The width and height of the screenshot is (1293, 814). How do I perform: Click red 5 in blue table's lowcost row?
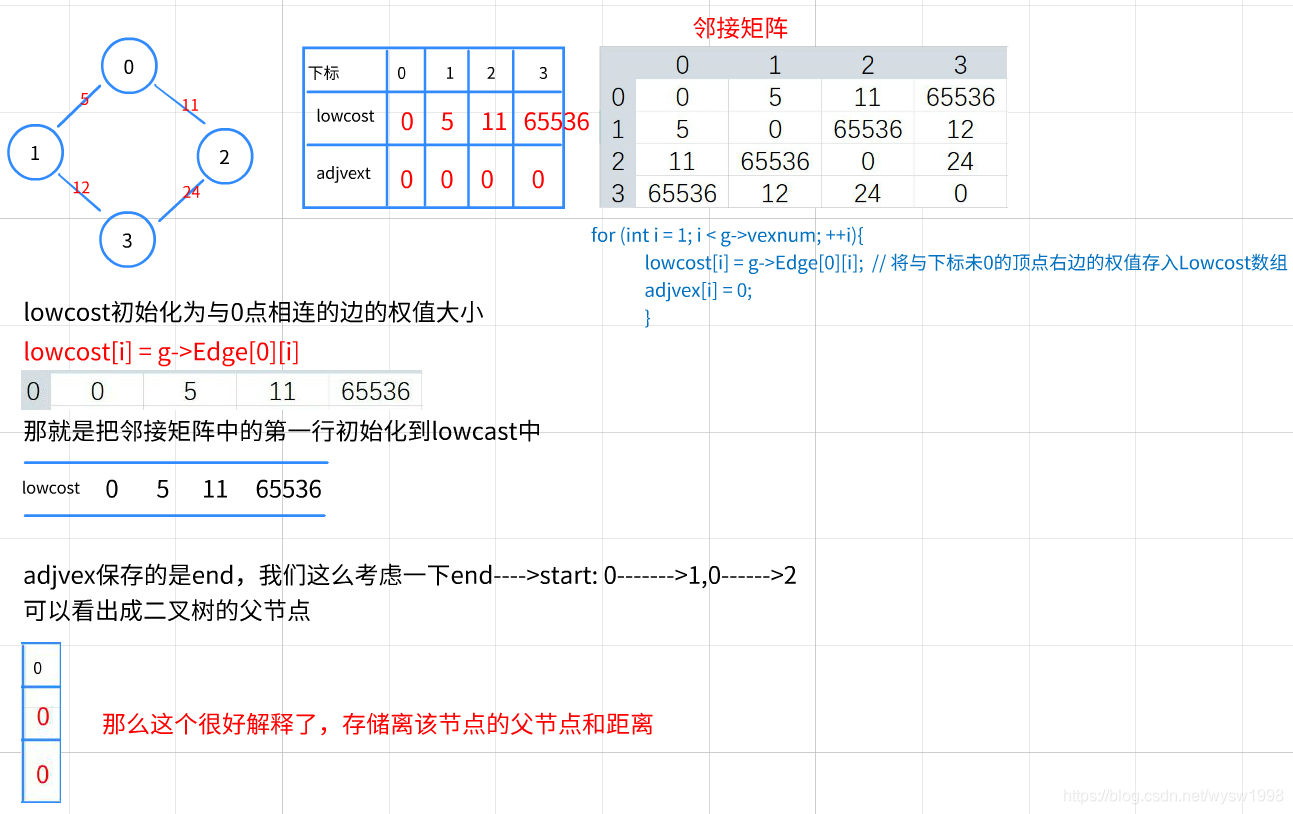447,122
